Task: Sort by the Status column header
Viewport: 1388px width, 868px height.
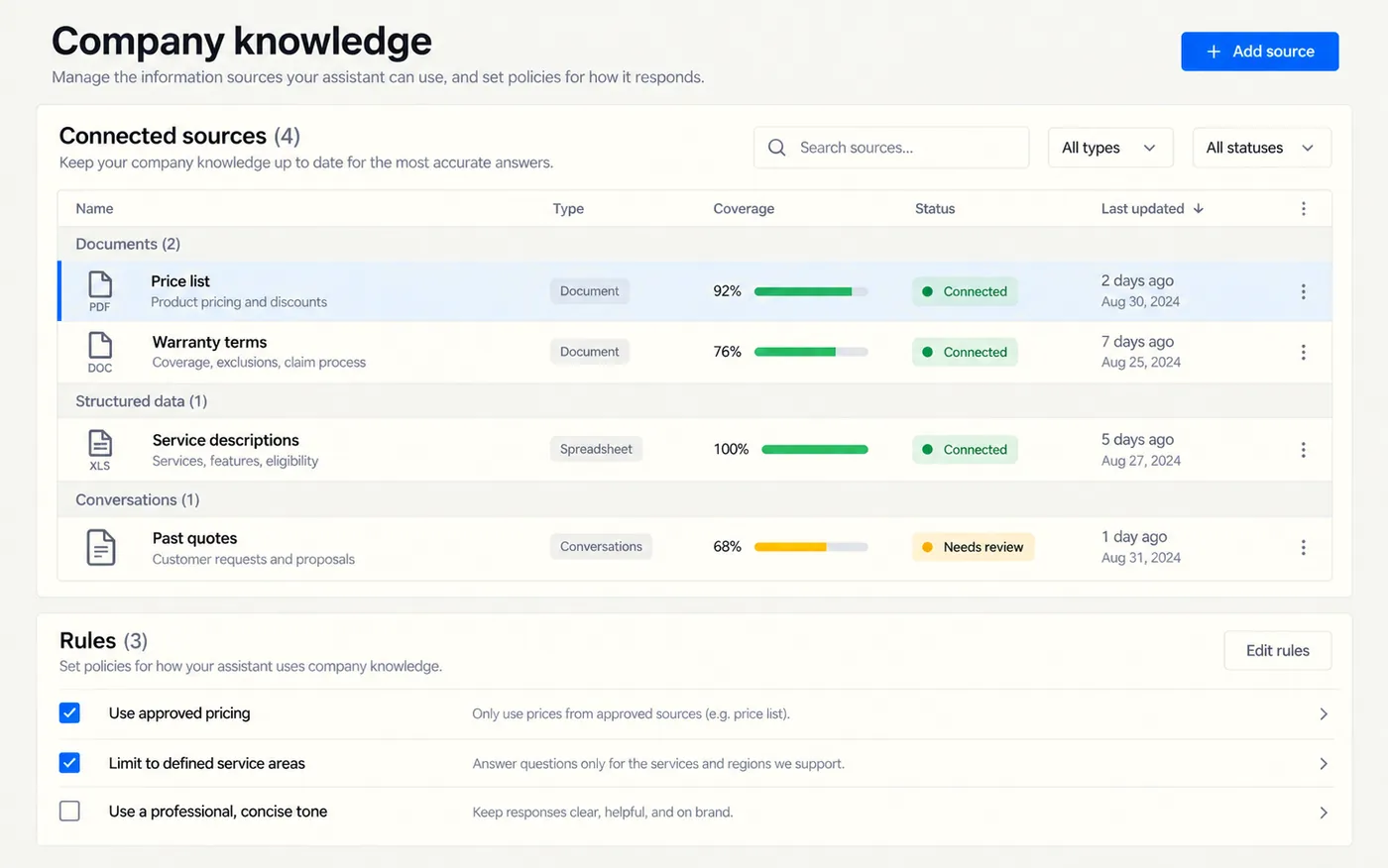Action: pos(935,208)
